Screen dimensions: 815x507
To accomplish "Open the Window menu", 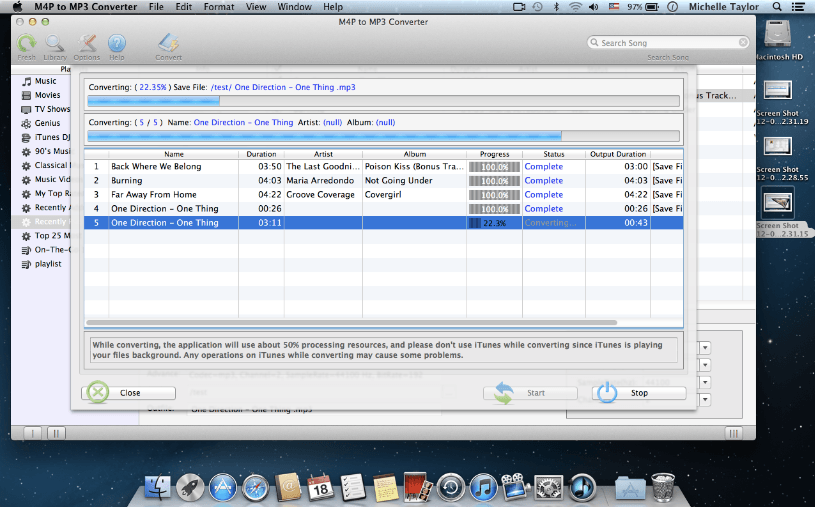I will 294,7.
